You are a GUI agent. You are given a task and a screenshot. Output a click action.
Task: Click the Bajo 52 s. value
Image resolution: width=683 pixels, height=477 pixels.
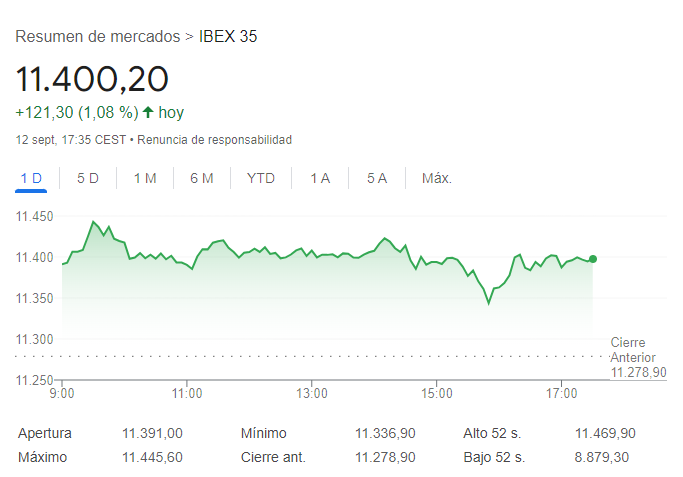pos(605,457)
